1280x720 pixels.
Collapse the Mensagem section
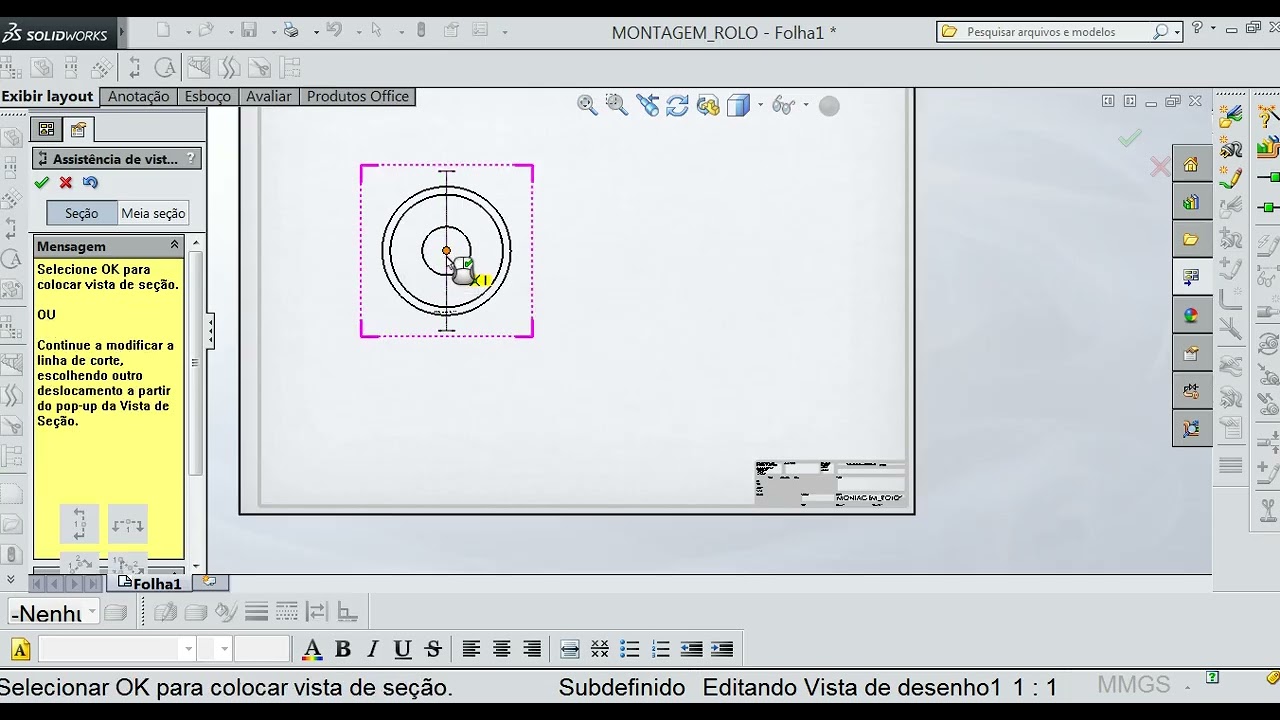coord(174,245)
